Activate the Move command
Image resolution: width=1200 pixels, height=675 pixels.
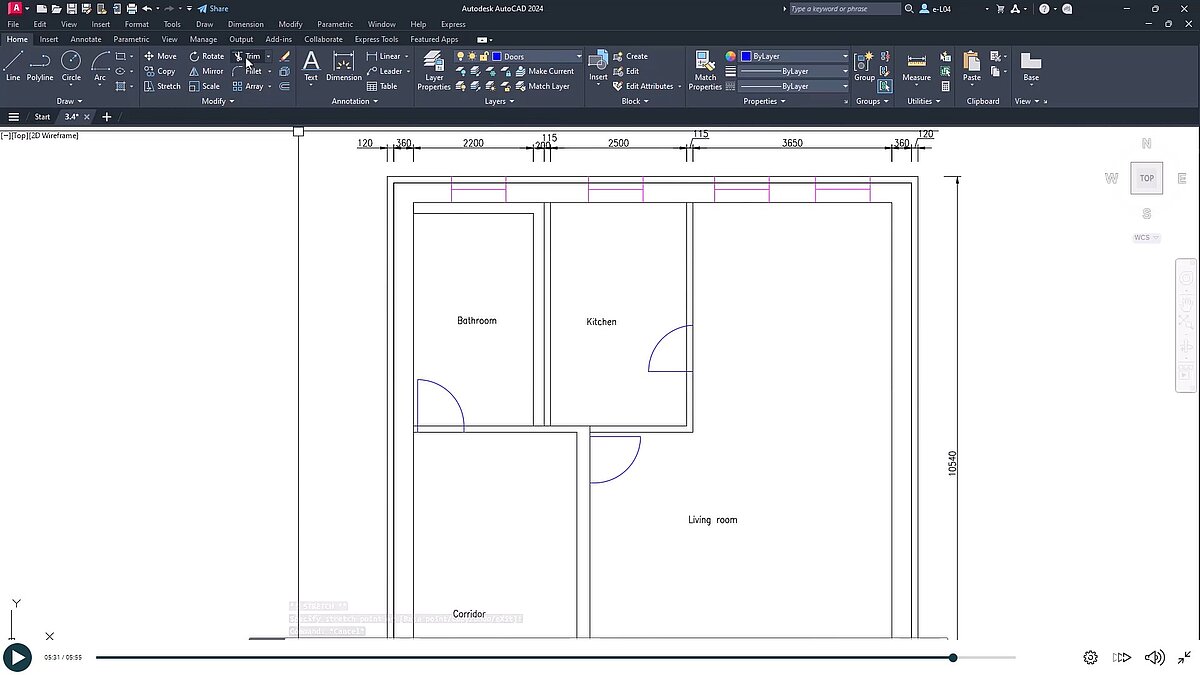pos(162,56)
